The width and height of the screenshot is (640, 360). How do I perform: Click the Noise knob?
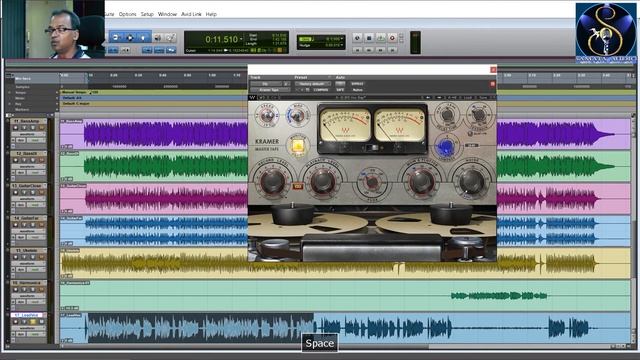(x=471, y=181)
